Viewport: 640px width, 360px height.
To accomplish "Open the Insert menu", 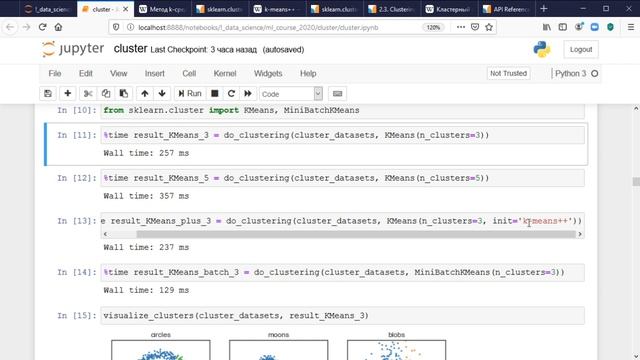I will coord(154,73).
